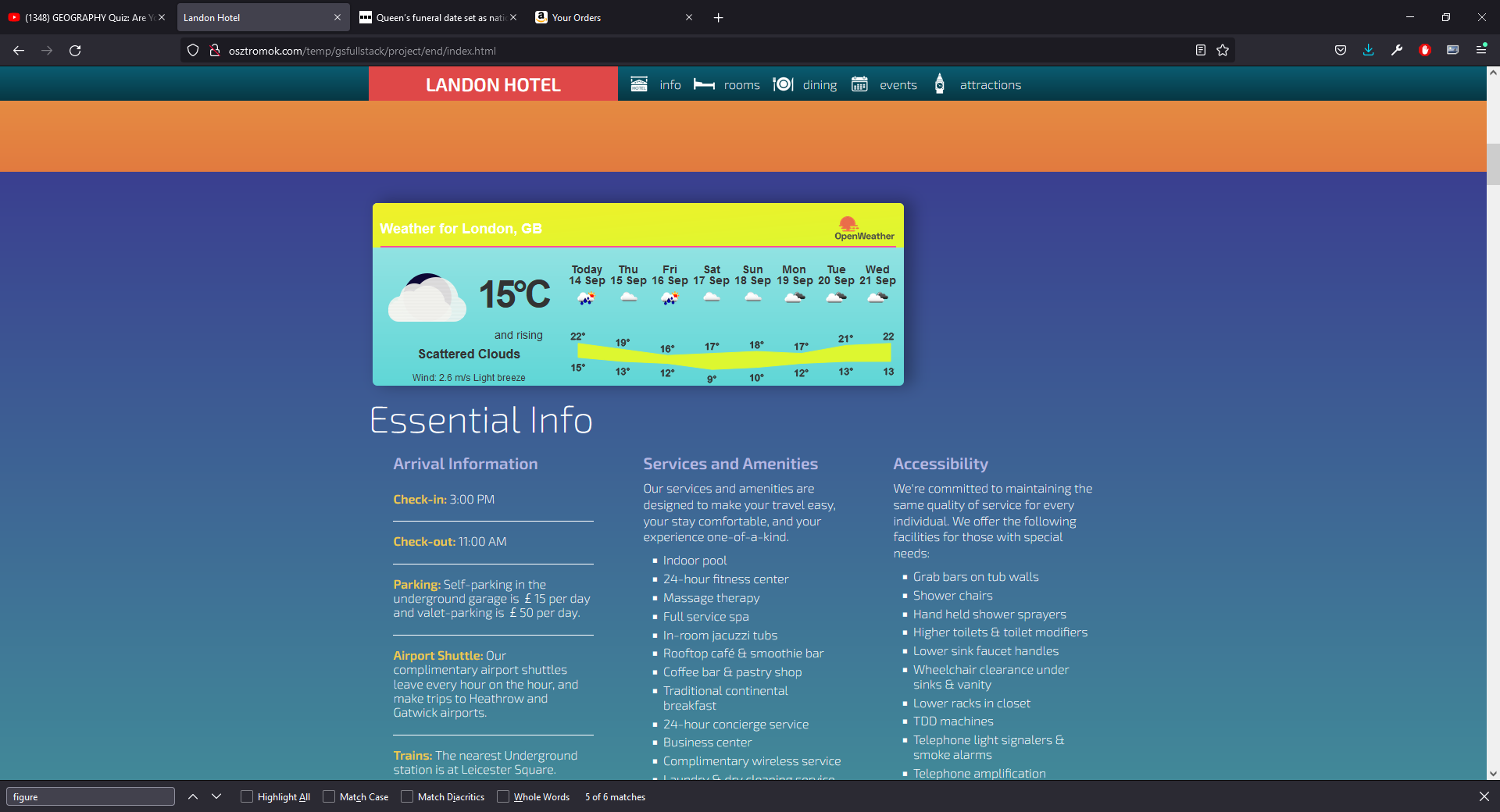Click the LANDON HOTEL logo banner
The height and width of the screenshot is (812, 1500).
click(493, 84)
